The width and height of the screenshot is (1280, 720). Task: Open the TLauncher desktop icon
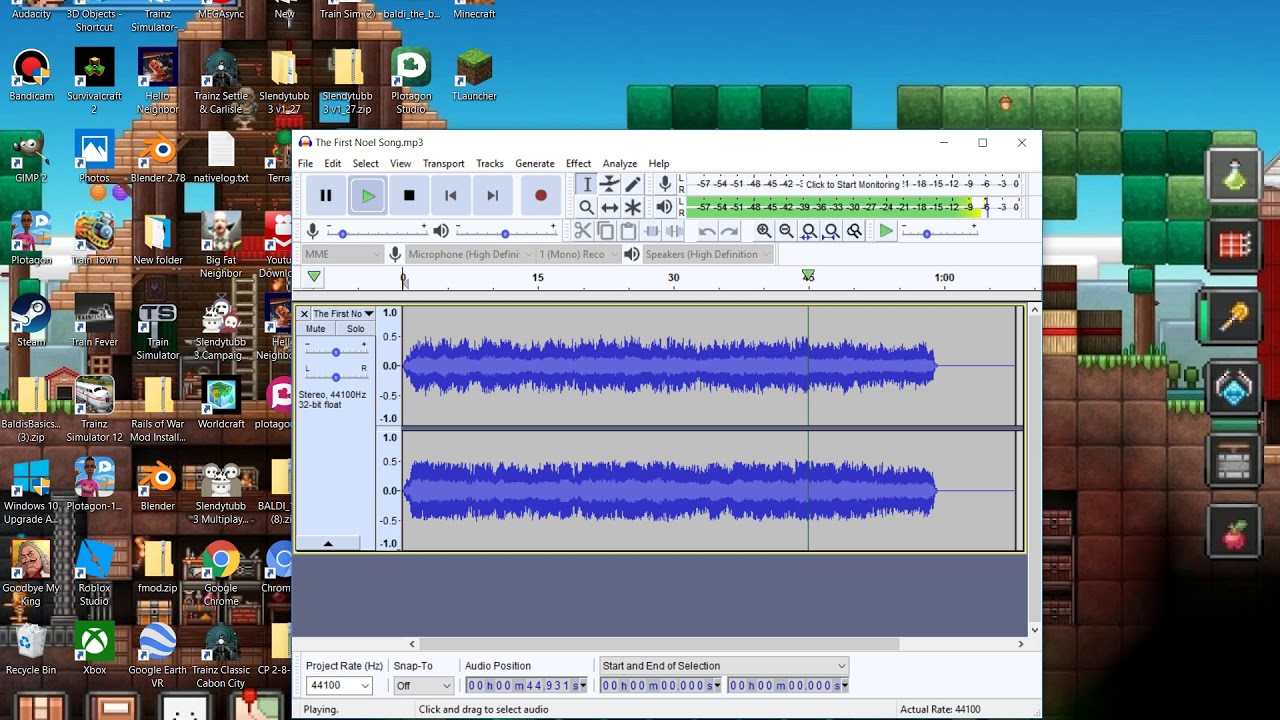474,76
